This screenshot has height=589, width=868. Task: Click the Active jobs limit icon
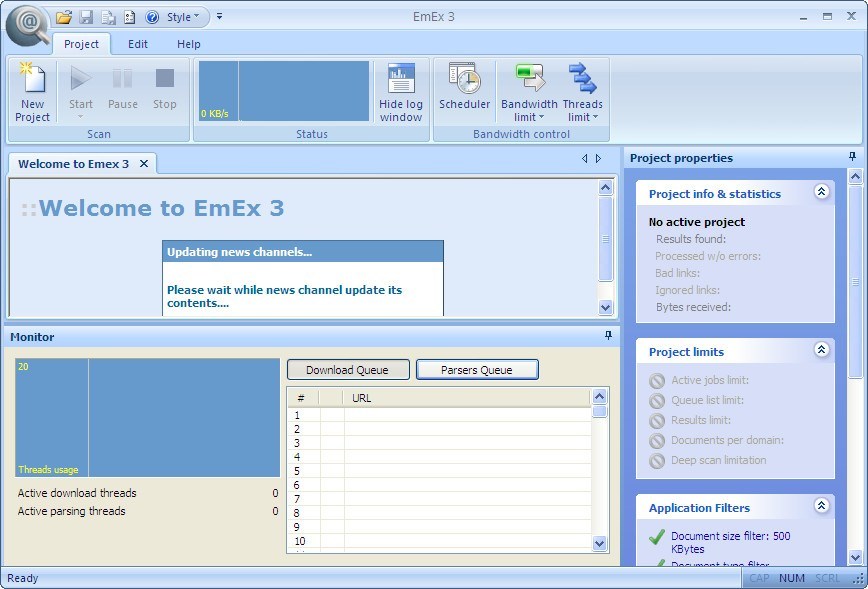pyautogui.click(x=657, y=381)
